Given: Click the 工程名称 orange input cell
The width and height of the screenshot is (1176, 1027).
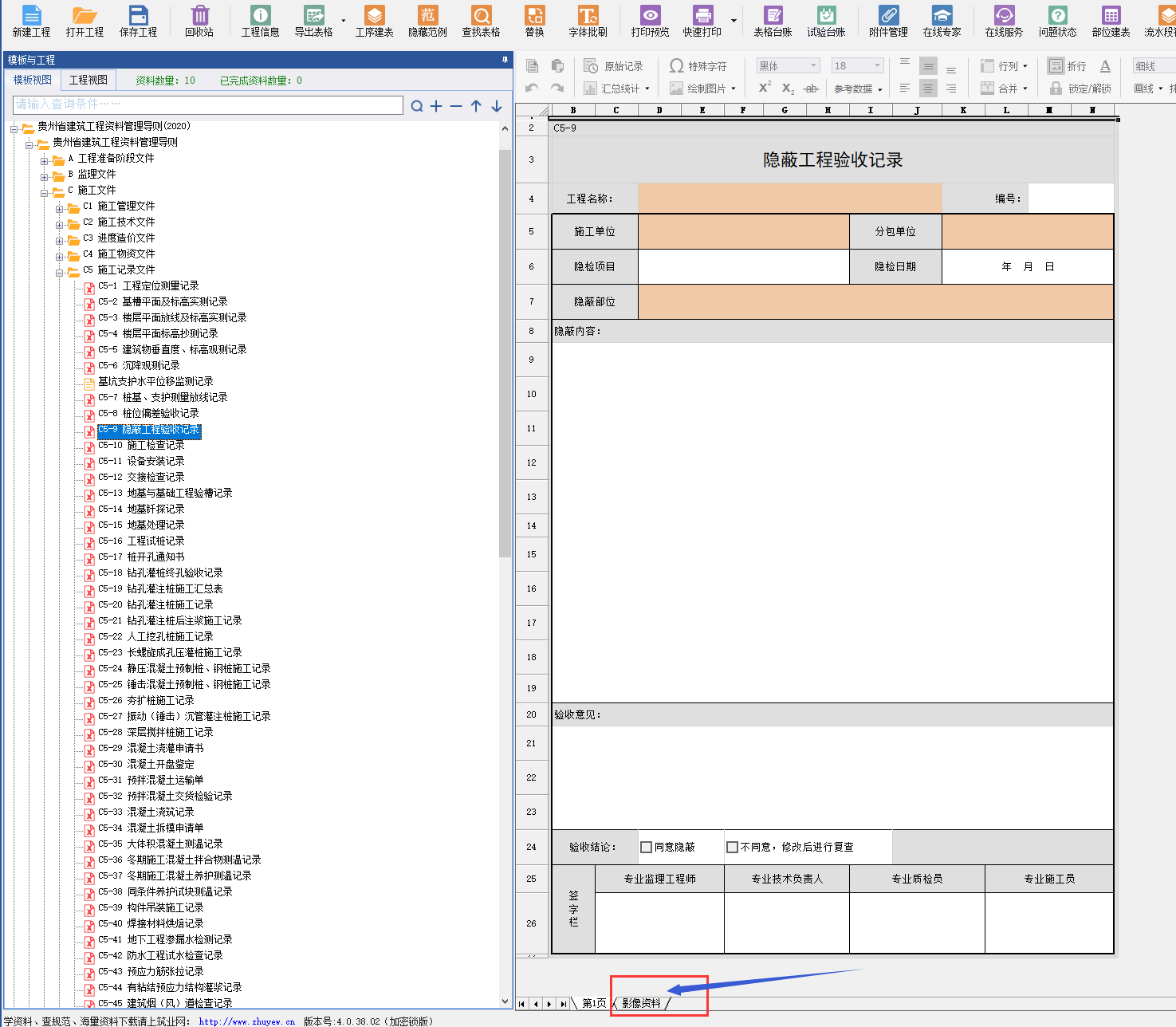Looking at the screenshot, I should point(790,198).
